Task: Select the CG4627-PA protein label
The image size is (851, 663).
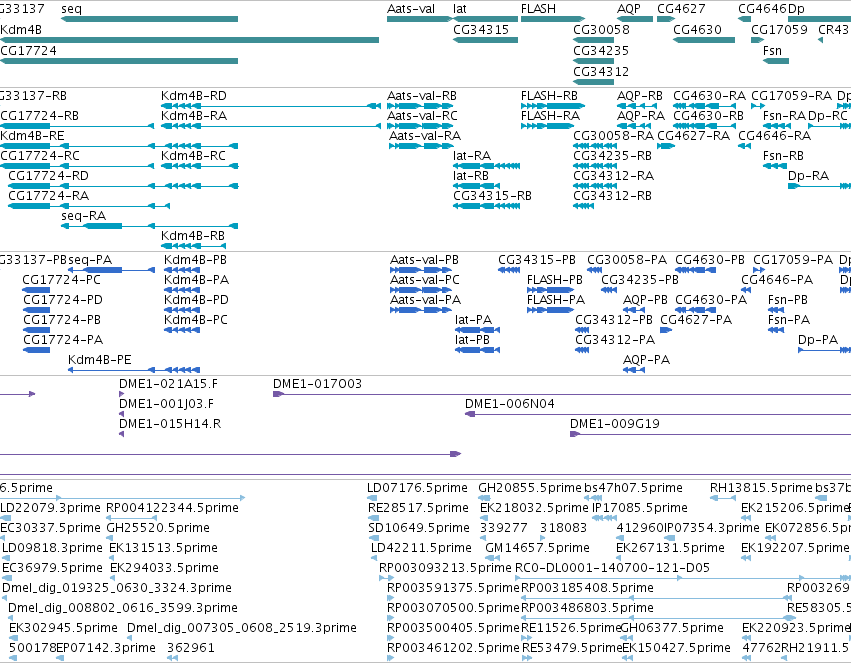Action: click(x=696, y=320)
